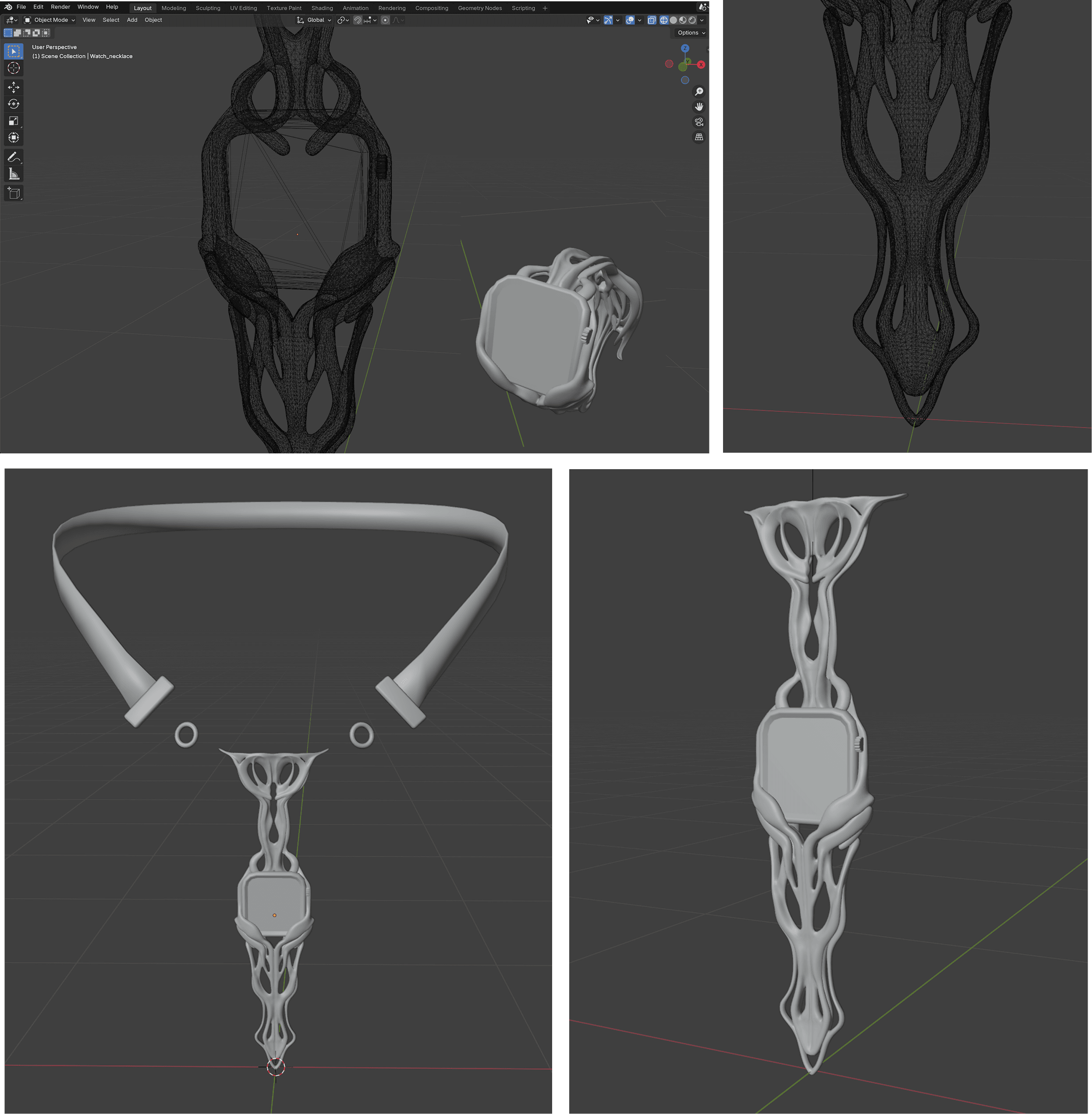This screenshot has height=1114, width=1092.
Task: Open the Add menu
Action: pos(132,20)
